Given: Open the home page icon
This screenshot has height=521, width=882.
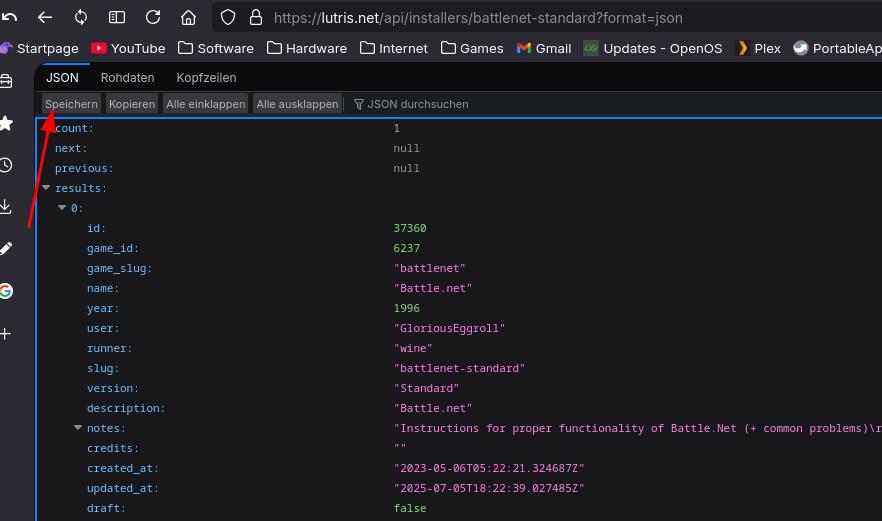Looking at the screenshot, I should click(x=188, y=17).
